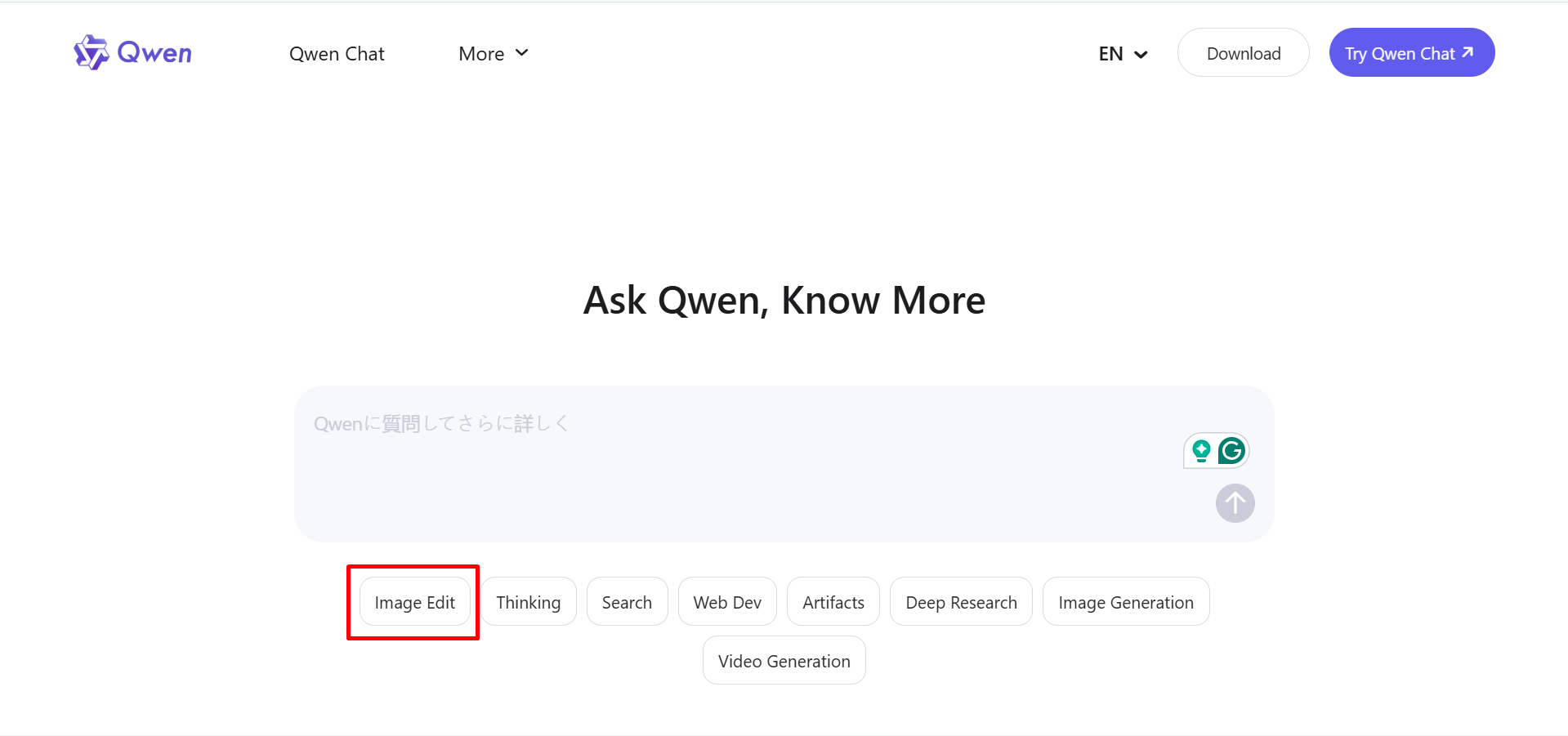Open the Grammarly icon in the prompt box
This screenshot has width=1568, height=736.
click(1231, 451)
